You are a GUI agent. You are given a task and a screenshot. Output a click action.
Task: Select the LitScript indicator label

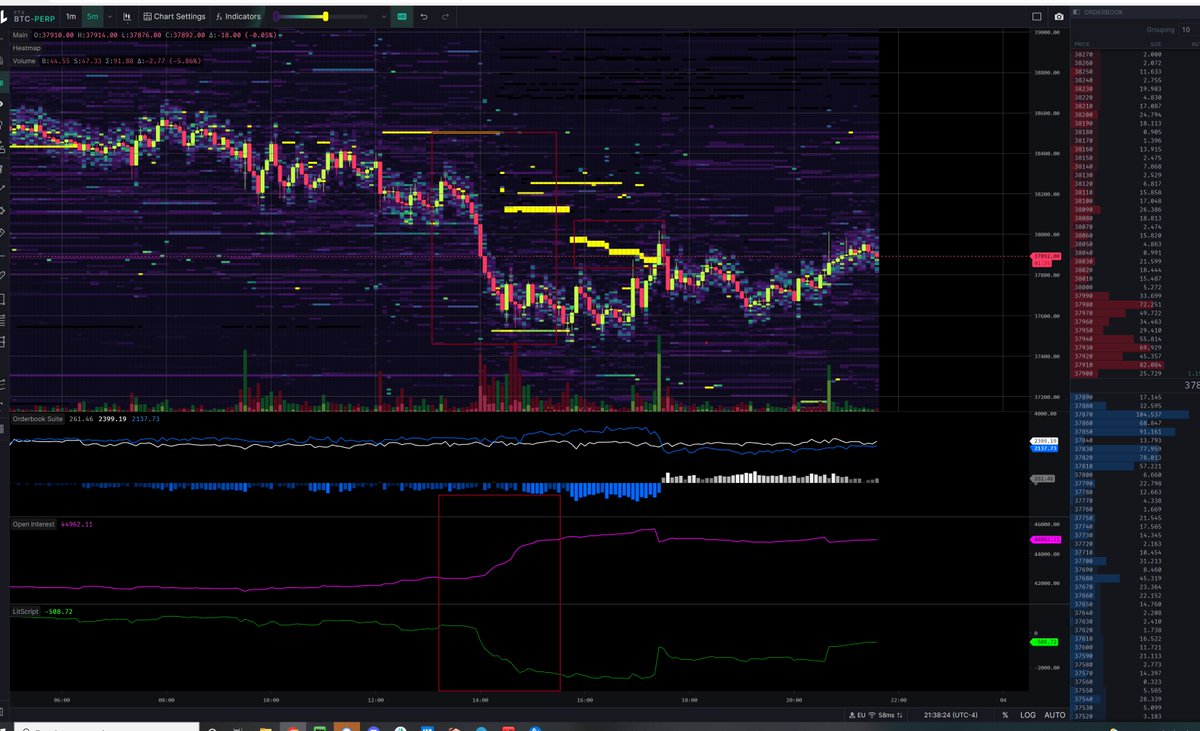(27, 610)
